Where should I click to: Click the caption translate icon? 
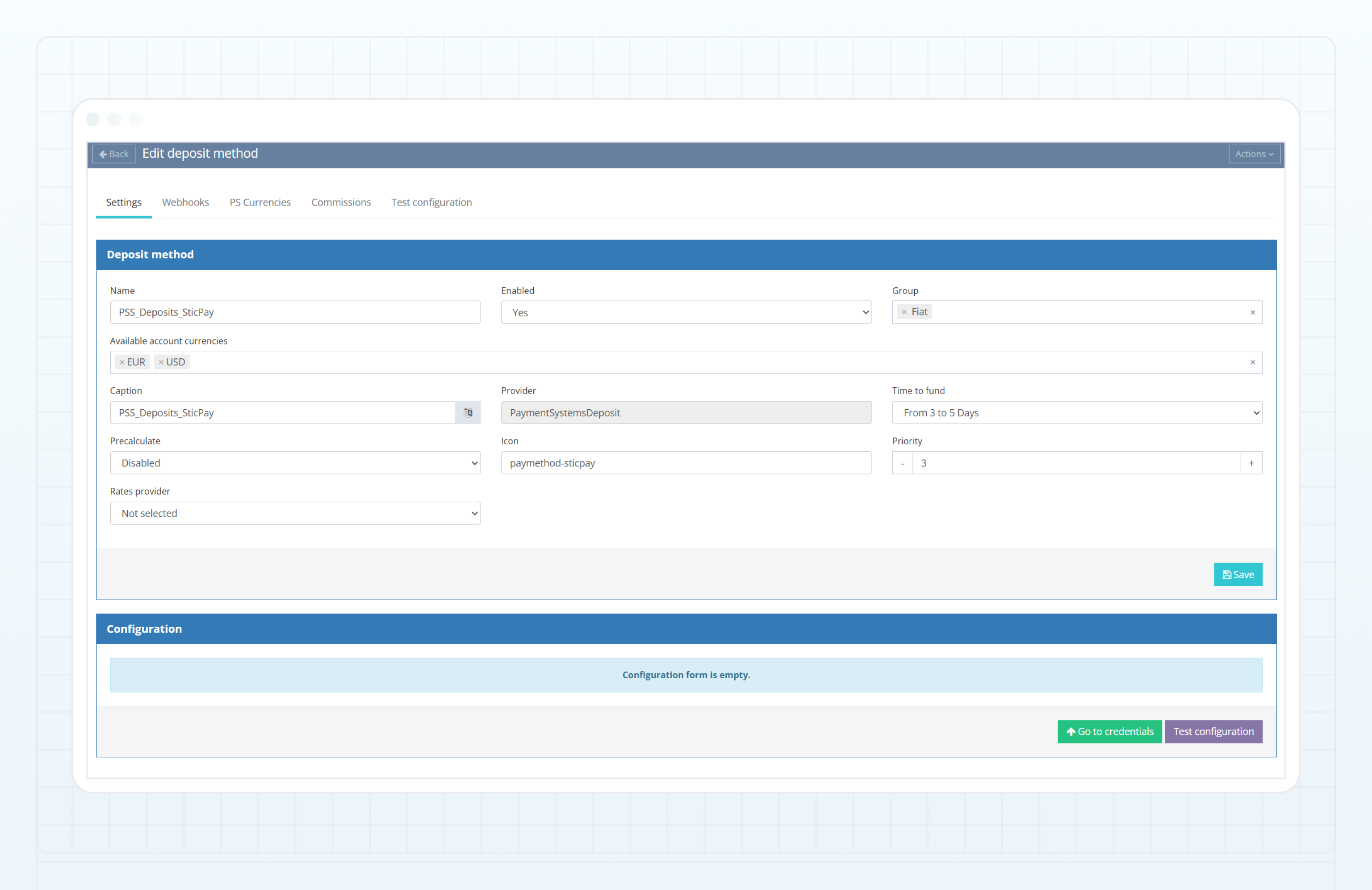point(468,412)
